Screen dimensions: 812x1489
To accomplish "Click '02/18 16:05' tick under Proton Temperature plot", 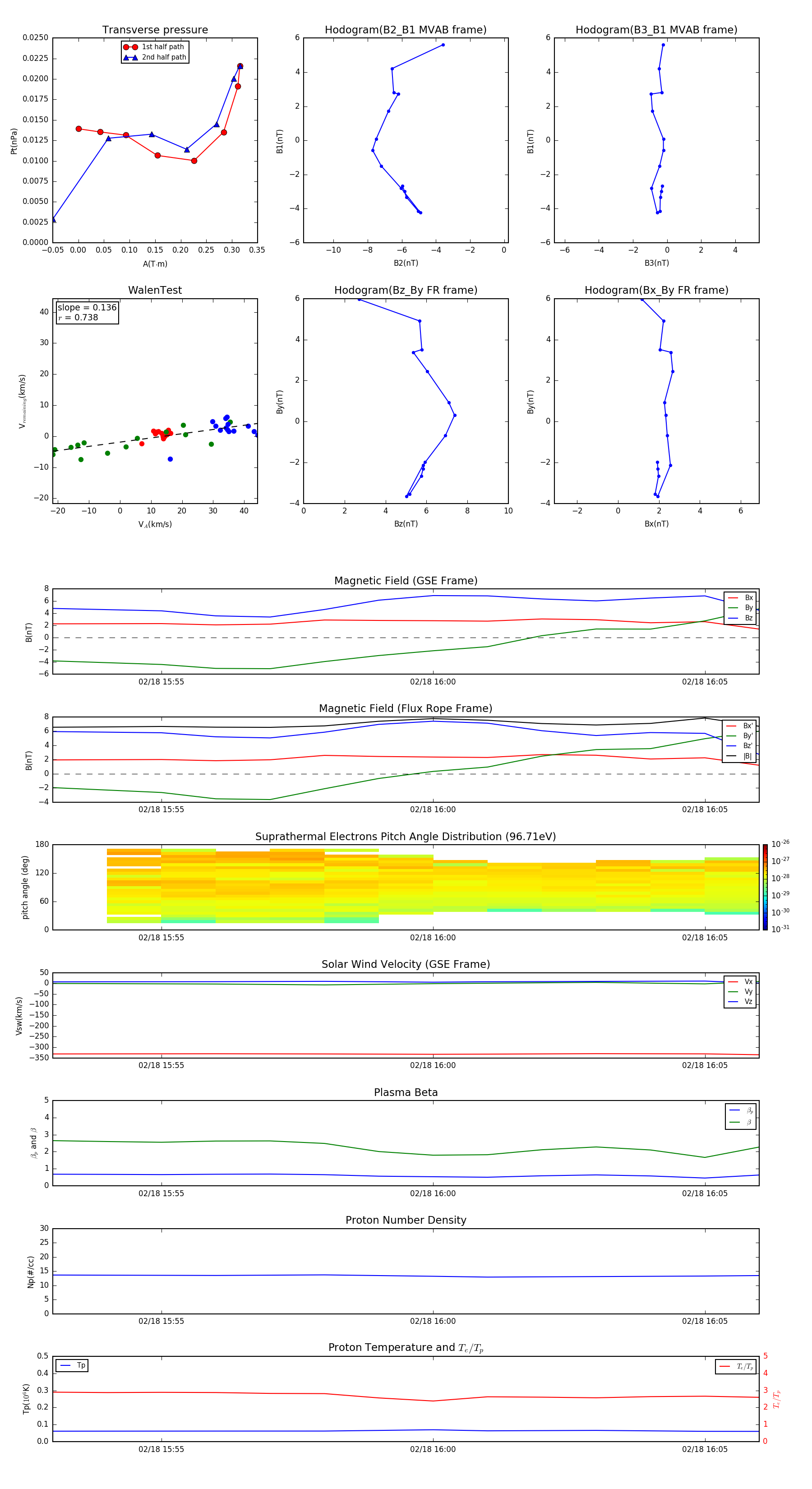I will click(x=705, y=1449).
